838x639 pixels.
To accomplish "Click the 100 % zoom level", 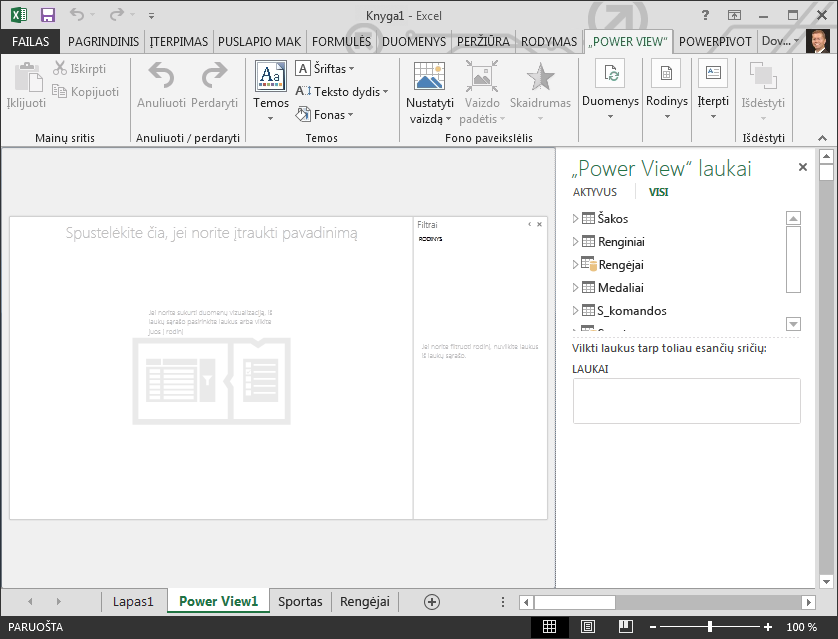I will (801, 627).
